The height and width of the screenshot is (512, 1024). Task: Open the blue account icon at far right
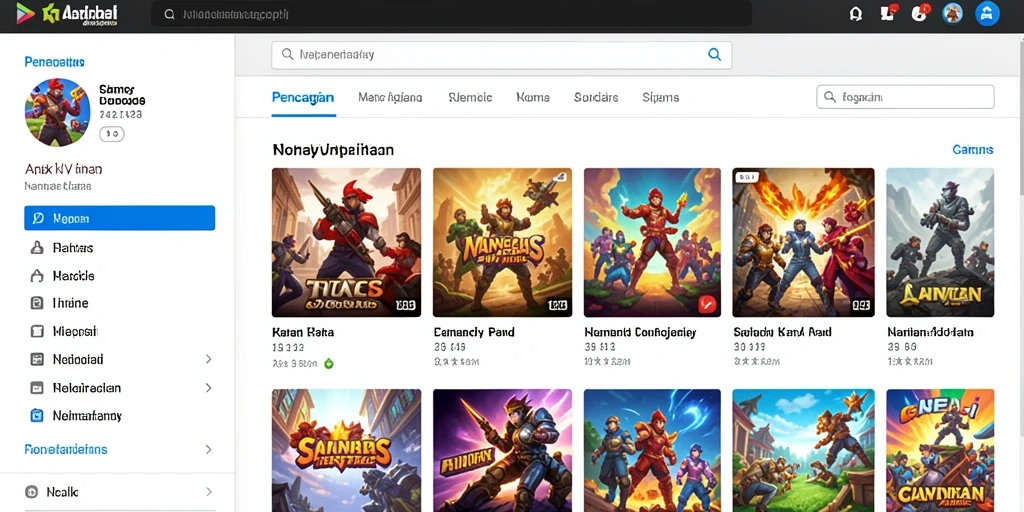pos(987,14)
